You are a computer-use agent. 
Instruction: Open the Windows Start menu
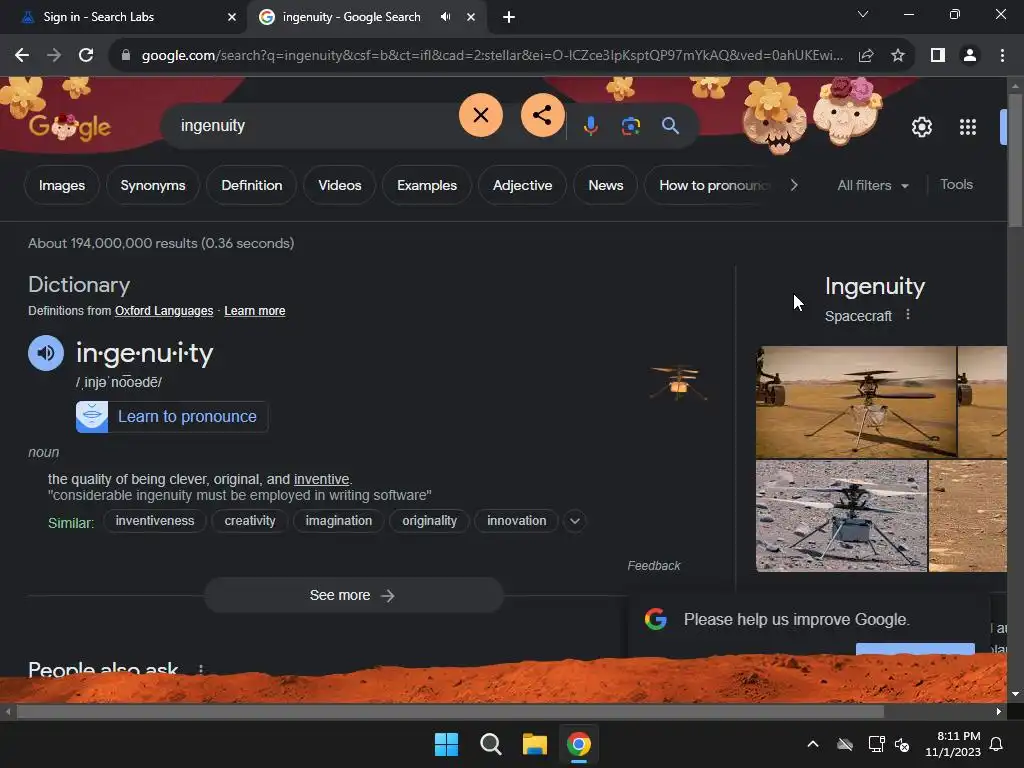point(447,744)
